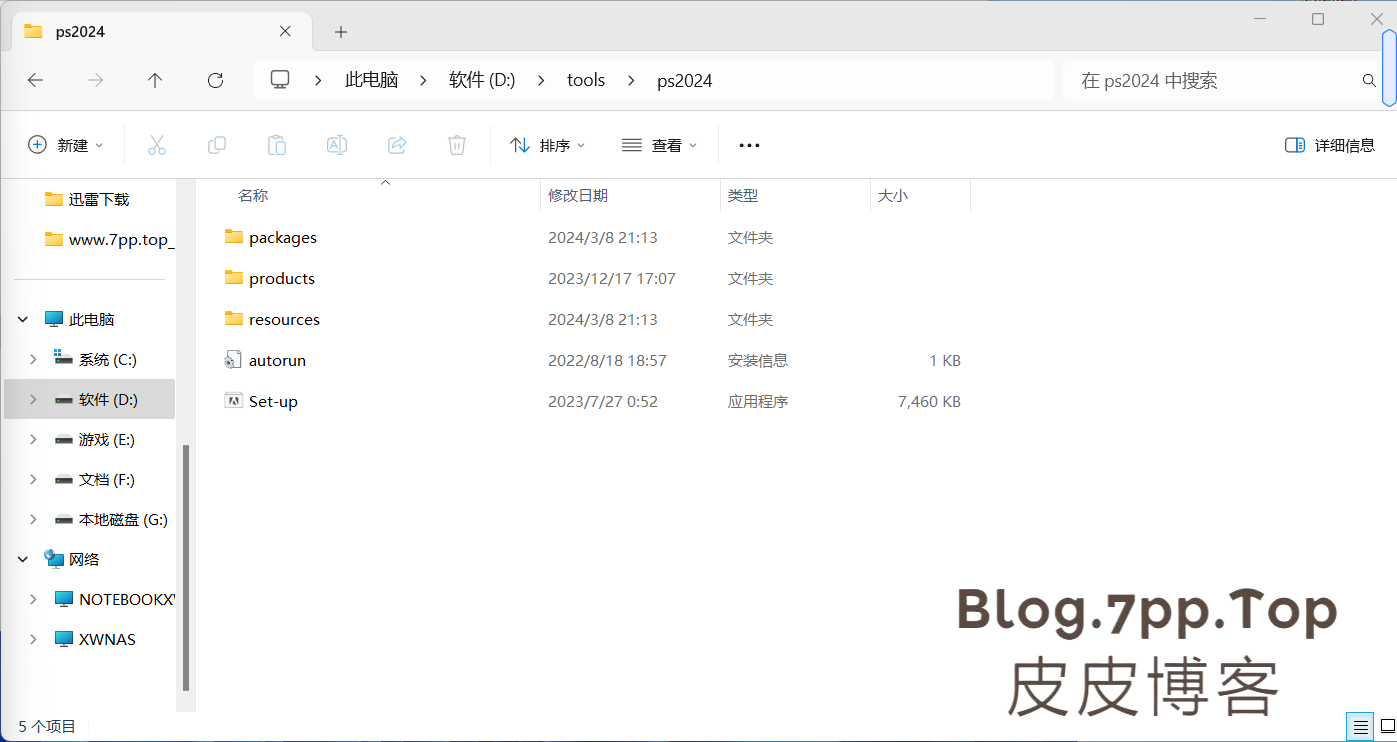The width and height of the screenshot is (1397, 742).
Task: Click the search magnifier icon
Action: pyautogui.click(x=1369, y=81)
